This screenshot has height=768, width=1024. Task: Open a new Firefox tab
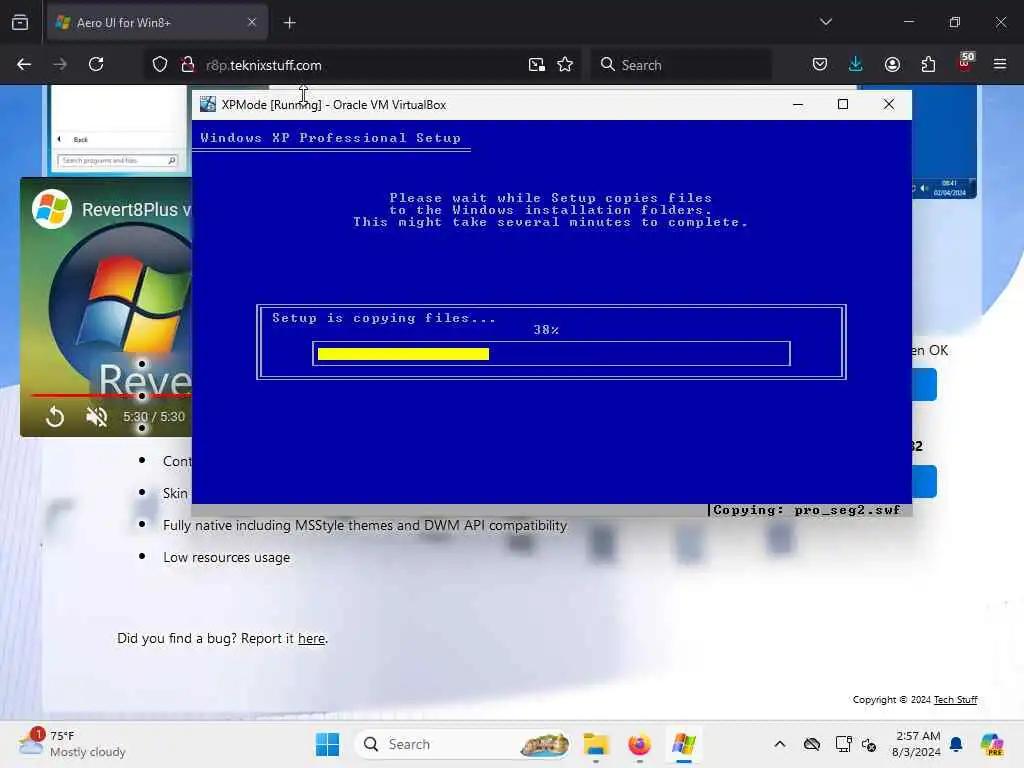289,23
